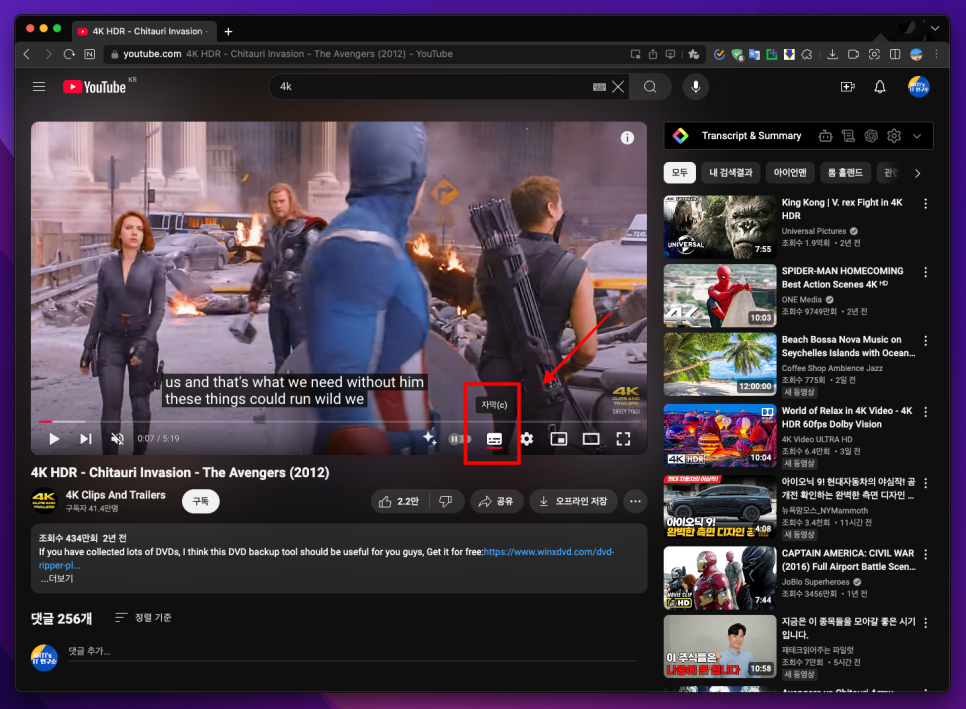Image resolution: width=966 pixels, height=709 pixels.
Task: Play the video
Action: (x=54, y=439)
